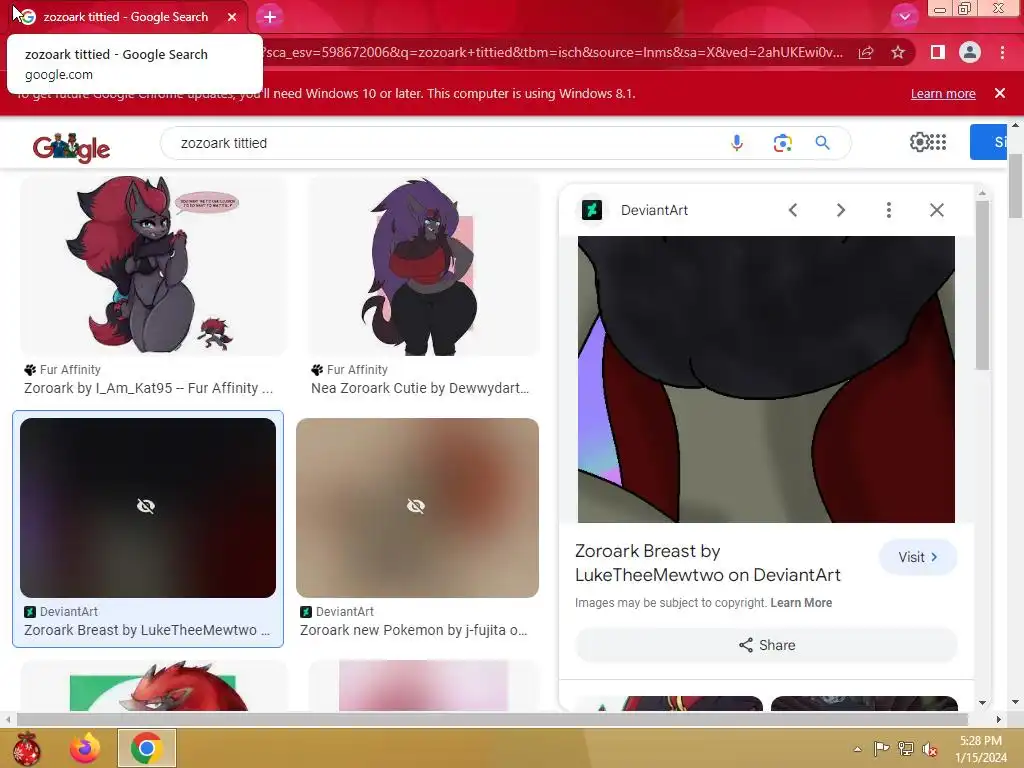This screenshot has height=768, width=1024.
Task: Open the ornament Start button
Action: click(27, 748)
